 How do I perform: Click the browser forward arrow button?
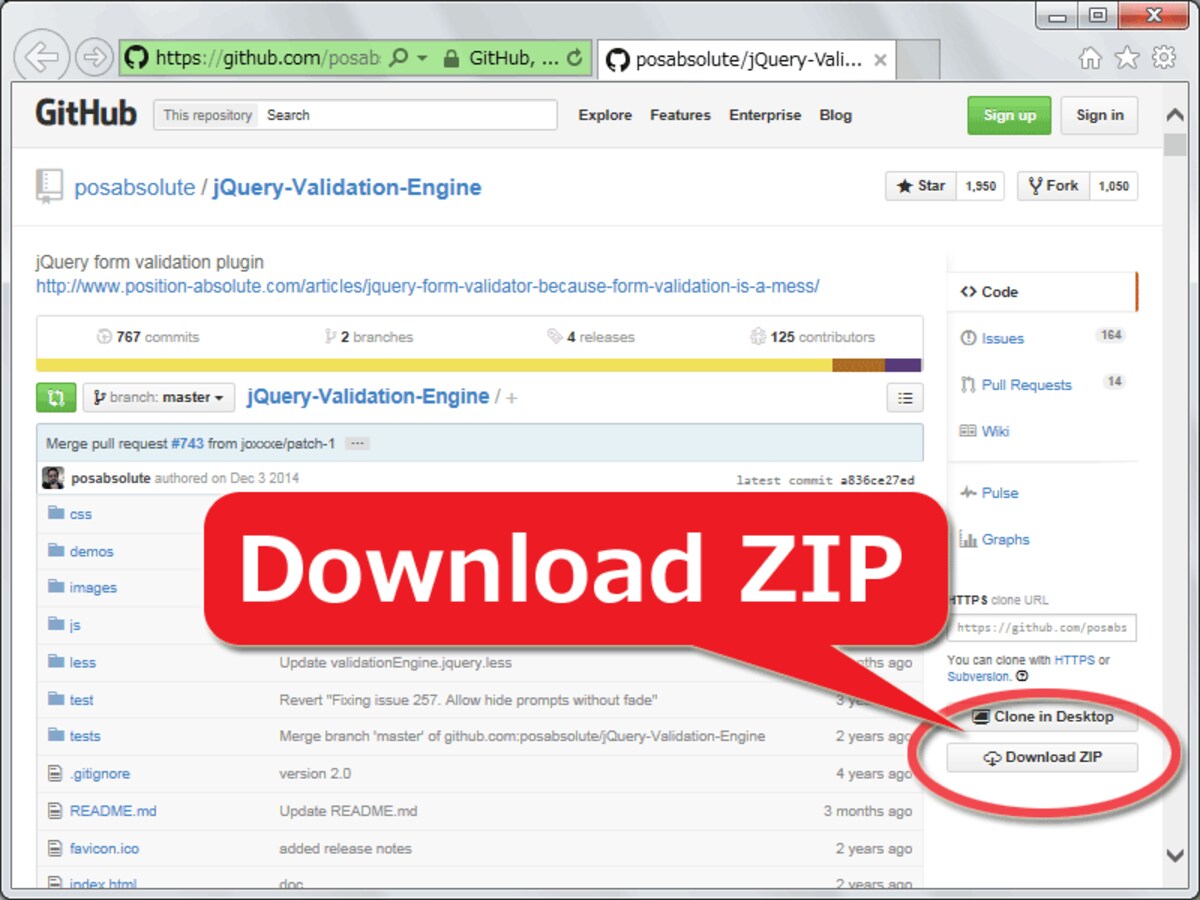94,57
